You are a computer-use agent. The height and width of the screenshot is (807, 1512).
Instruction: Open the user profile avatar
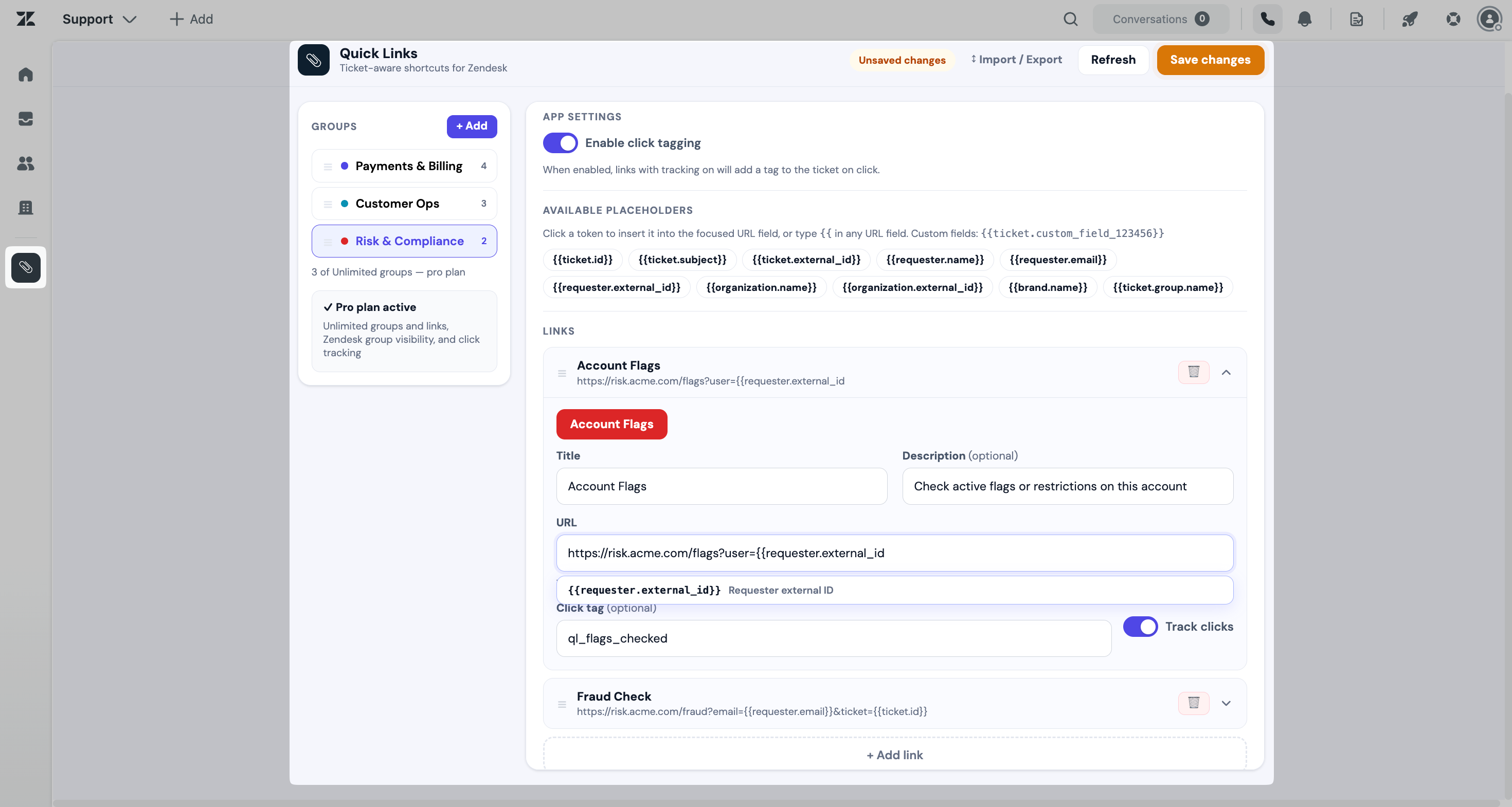pyautogui.click(x=1490, y=19)
